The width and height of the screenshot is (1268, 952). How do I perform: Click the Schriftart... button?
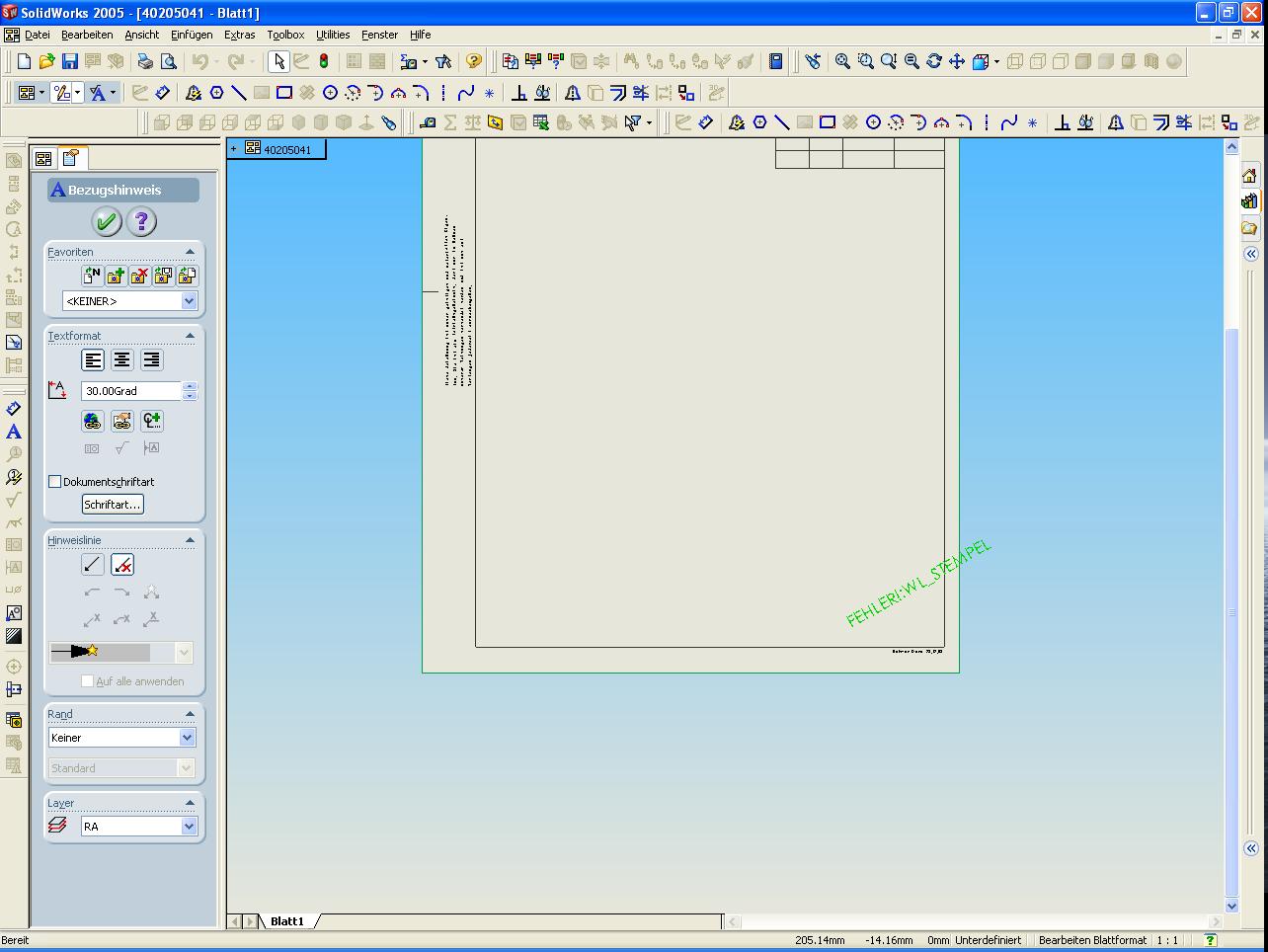[113, 505]
